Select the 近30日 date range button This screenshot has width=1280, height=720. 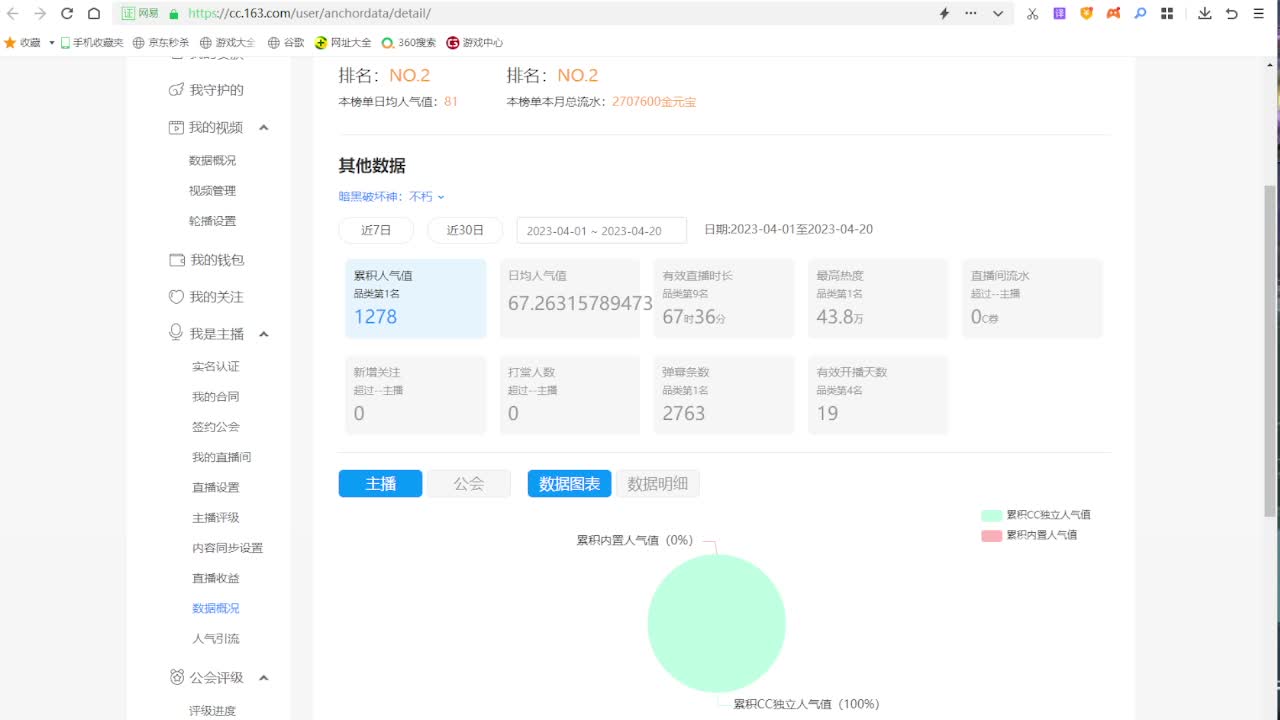click(465, 230)
